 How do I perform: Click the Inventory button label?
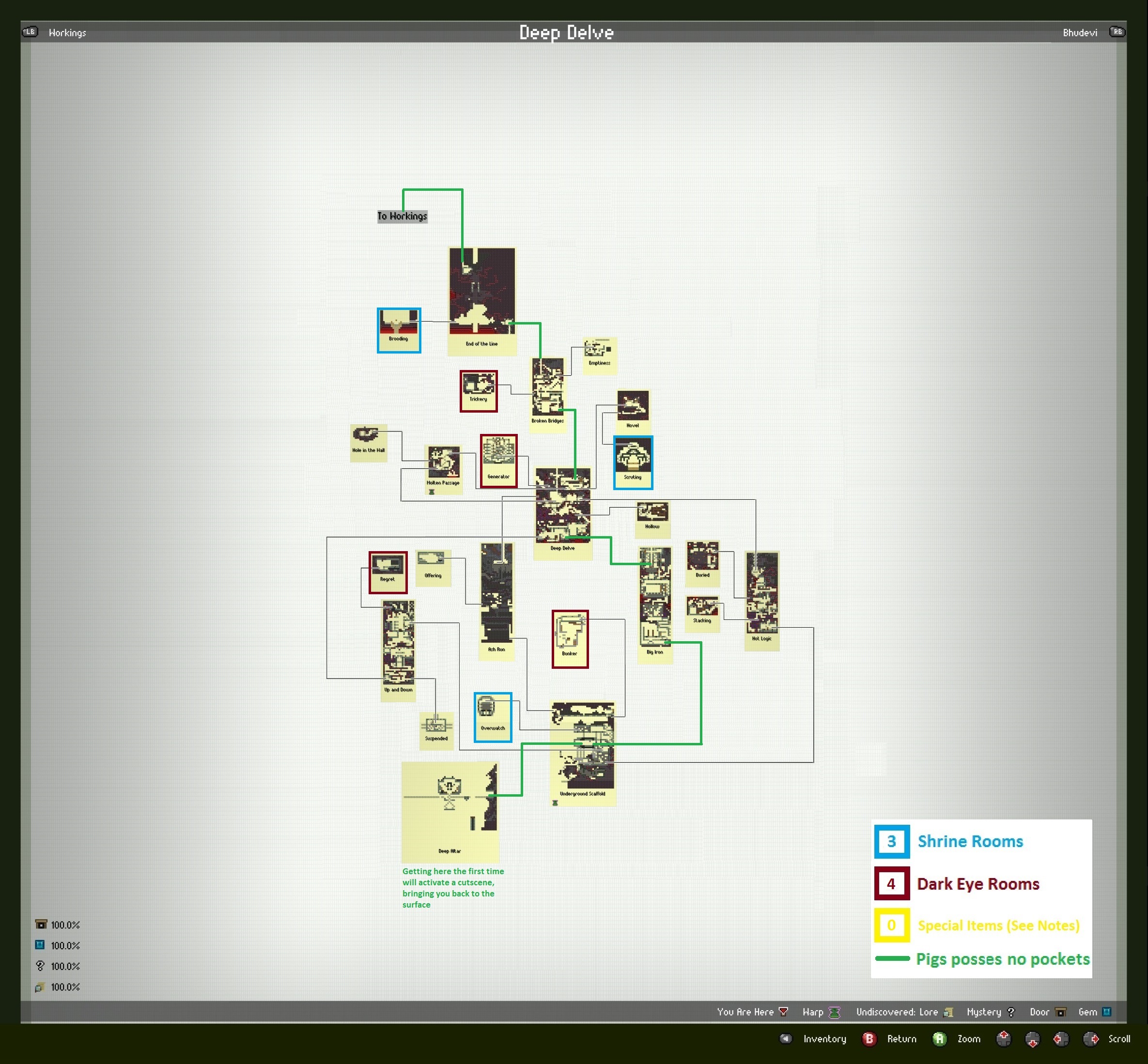click(824, 1039)
